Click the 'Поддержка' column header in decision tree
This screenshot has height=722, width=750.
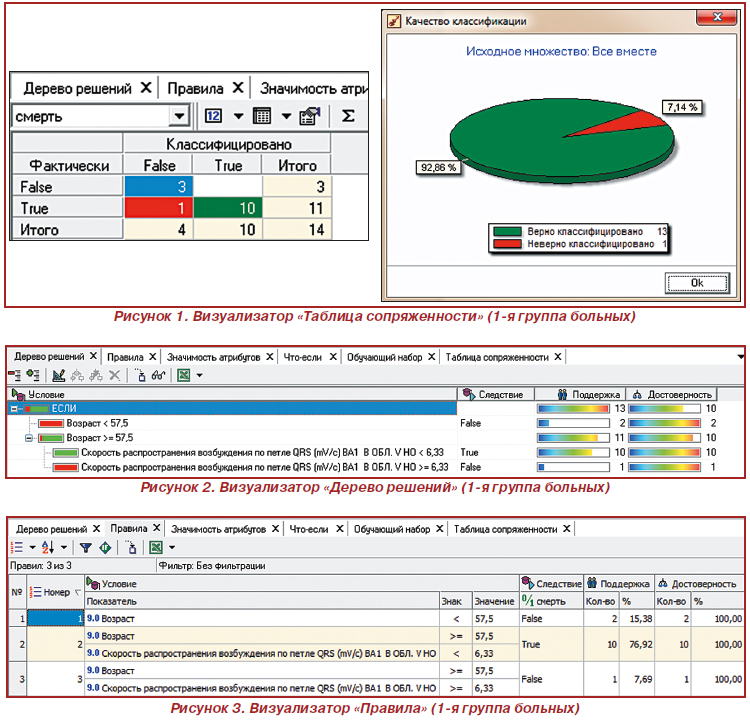point(581,395)
